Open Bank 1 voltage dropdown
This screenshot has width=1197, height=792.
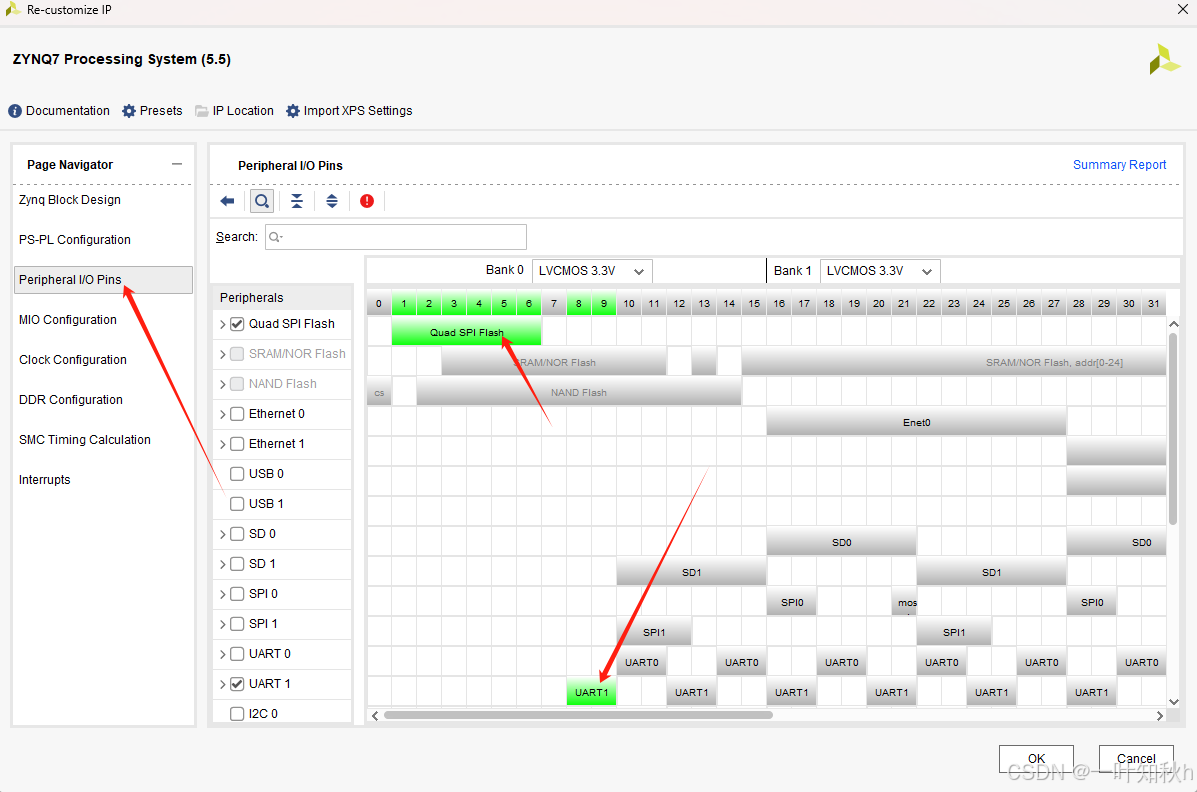click(x=880, y=271)
